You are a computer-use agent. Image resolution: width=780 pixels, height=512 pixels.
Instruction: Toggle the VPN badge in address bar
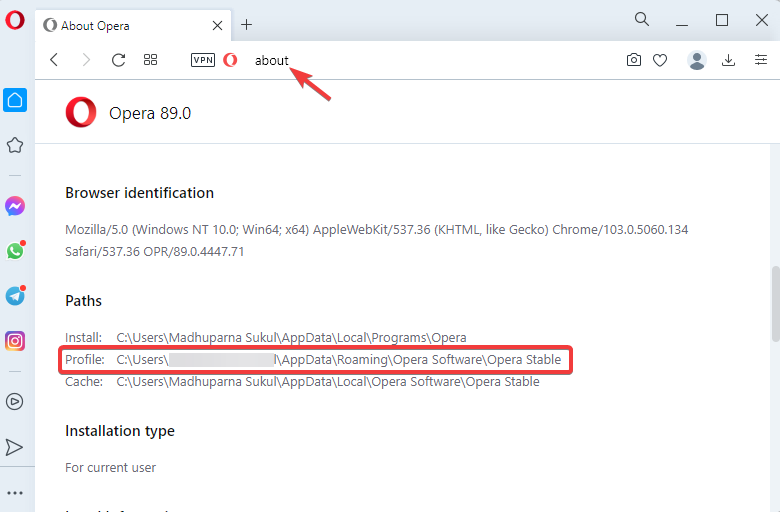coord(203,60)
